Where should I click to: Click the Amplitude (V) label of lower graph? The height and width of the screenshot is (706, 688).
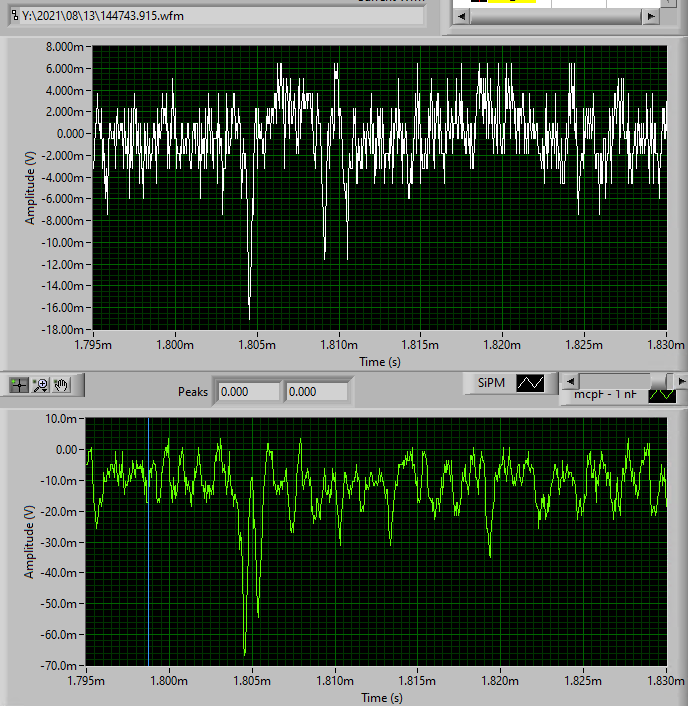point(29,542)
